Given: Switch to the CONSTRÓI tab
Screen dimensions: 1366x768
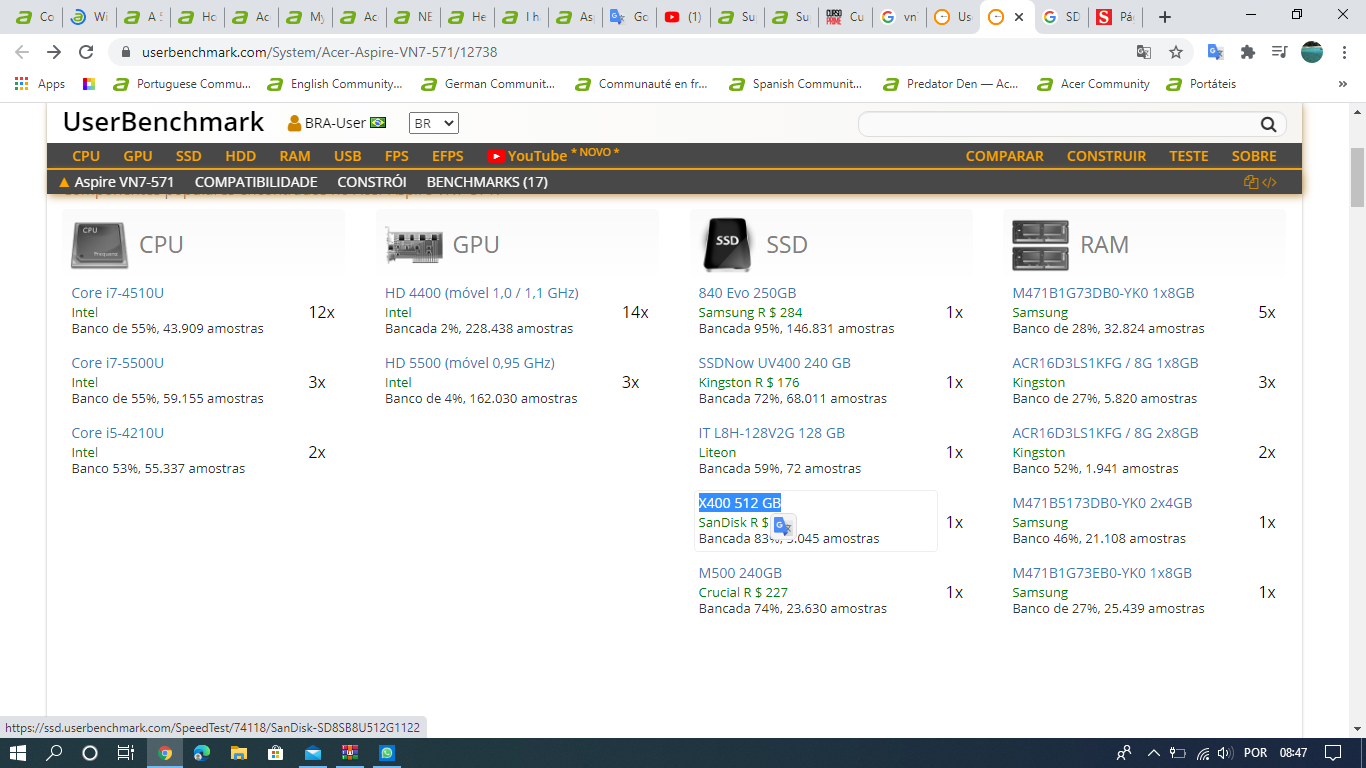Looking at the screenshot, I should click(x=372, y=182).
